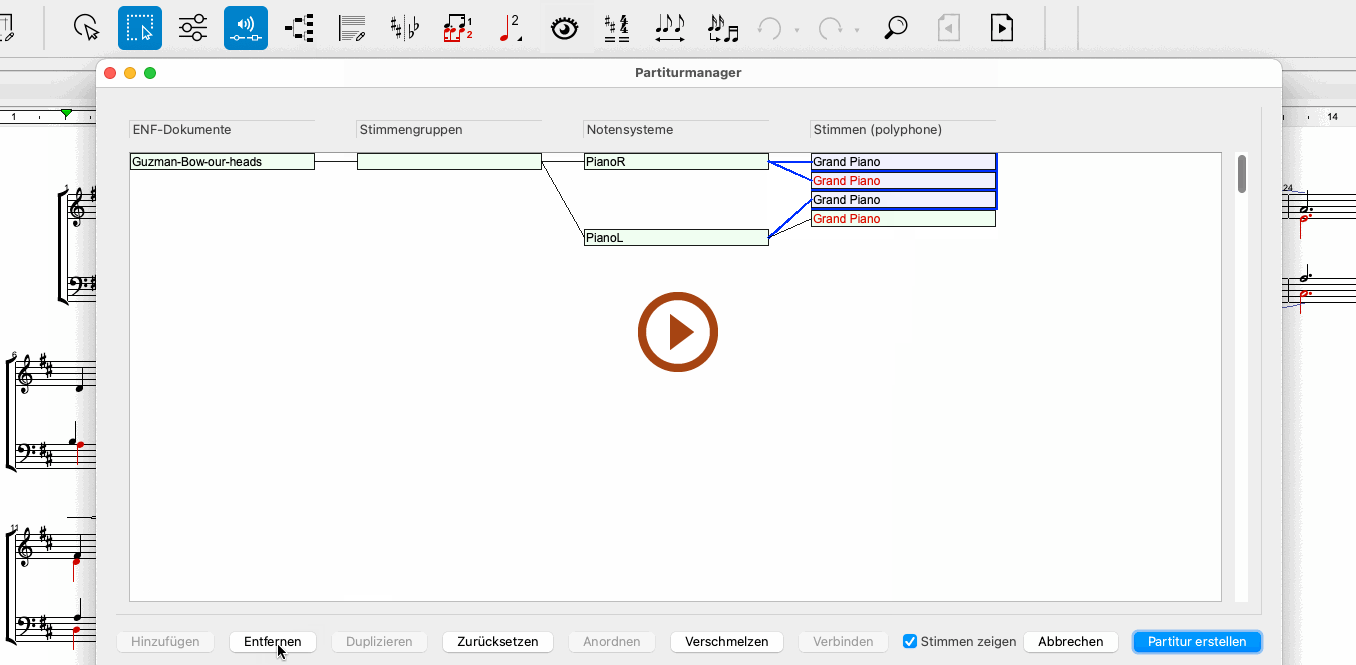
Task: Open the undo history dropdown arrow
Action: [797, 30]
